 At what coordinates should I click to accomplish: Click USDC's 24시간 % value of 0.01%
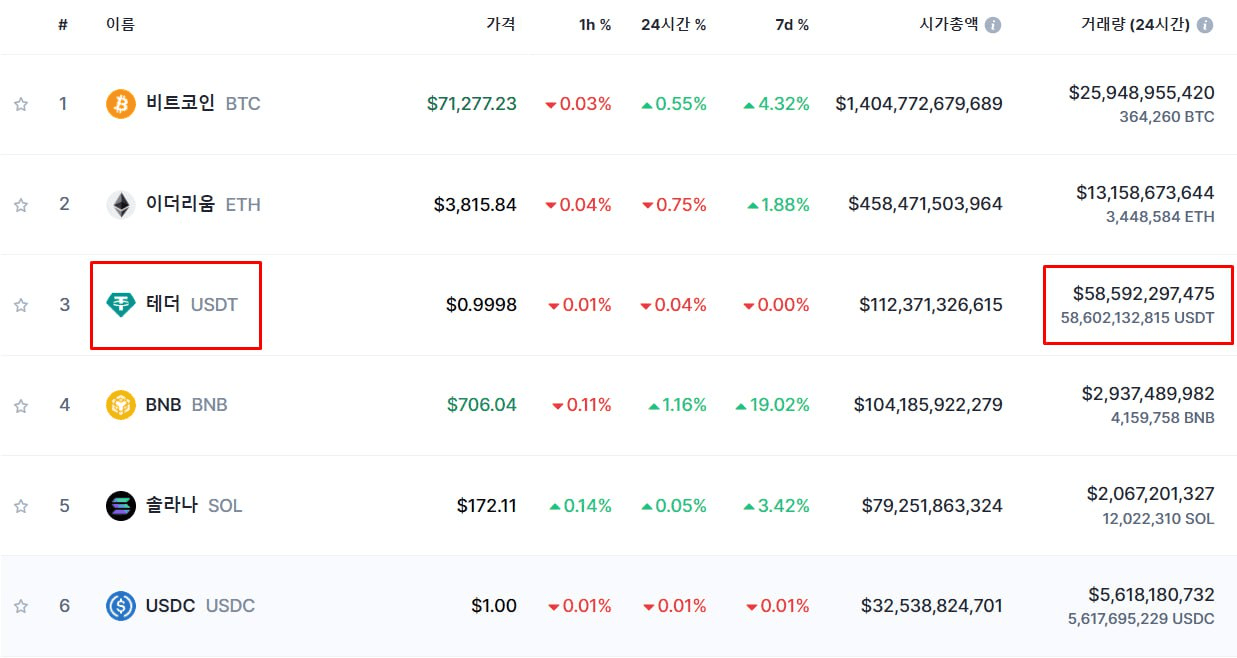click(674, 606)
